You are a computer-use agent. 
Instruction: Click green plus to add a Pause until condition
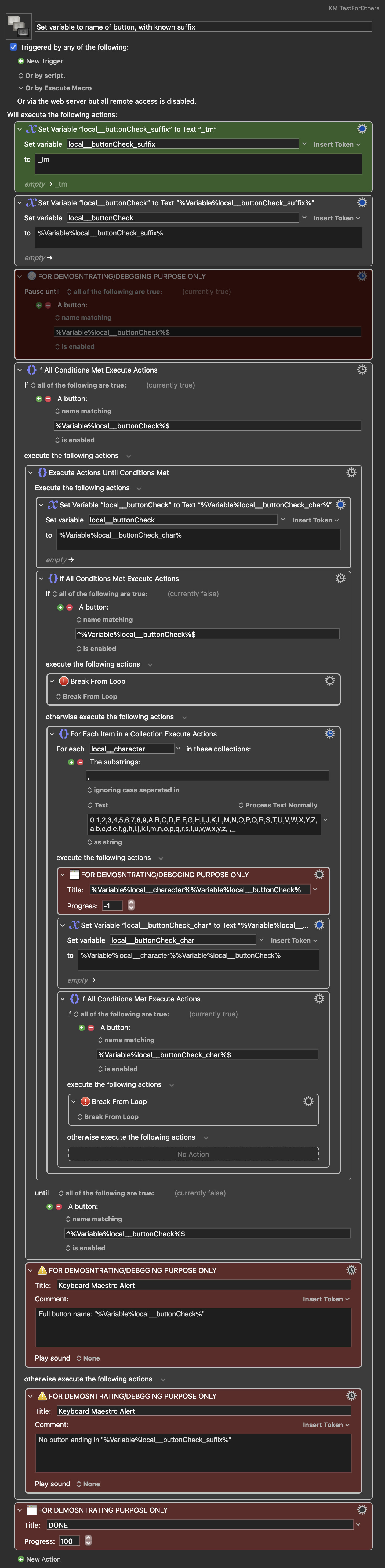point(39,305)
